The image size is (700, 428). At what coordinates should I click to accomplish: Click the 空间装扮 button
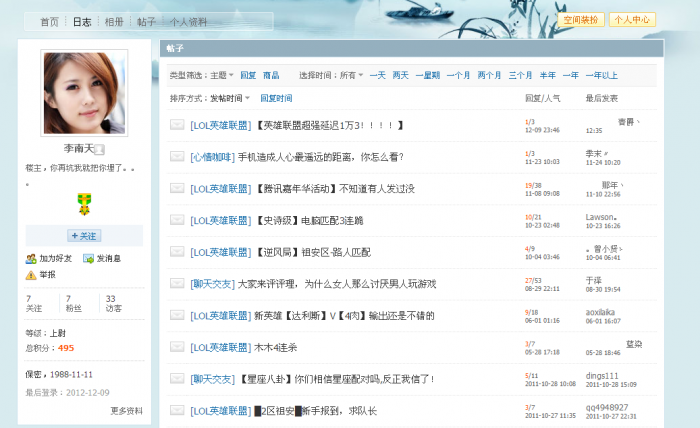click(x=581, y=20)
